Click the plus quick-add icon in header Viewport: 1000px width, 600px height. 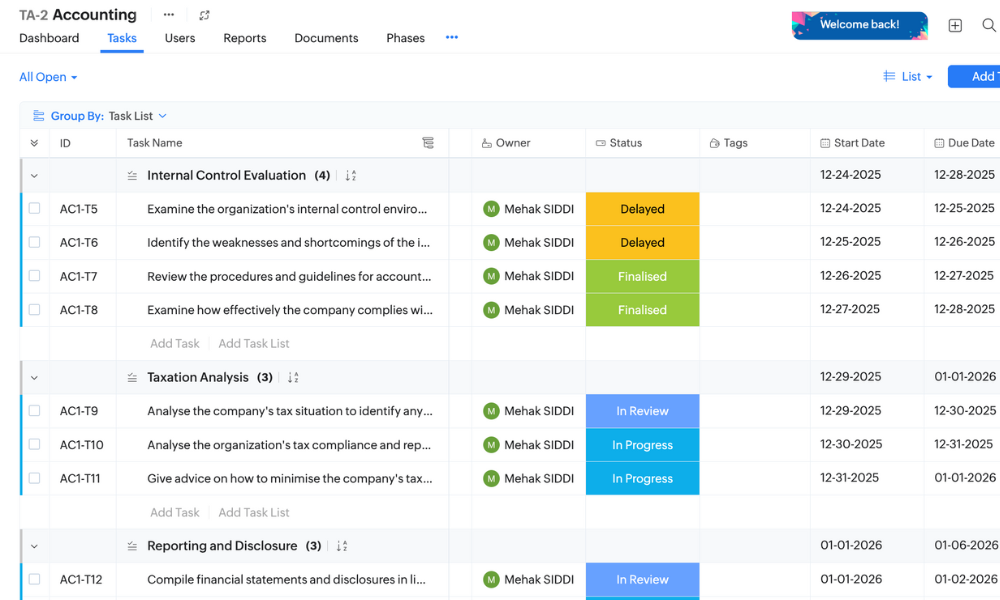pos(955,25)
